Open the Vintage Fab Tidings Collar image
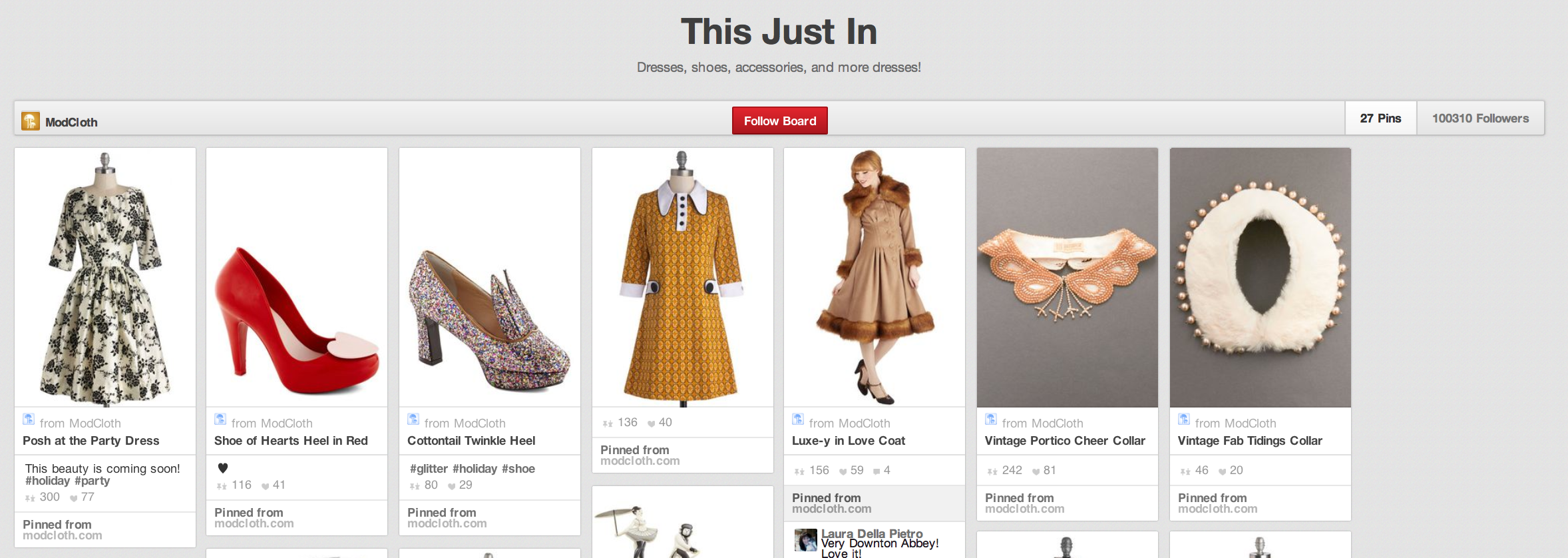 1261,277
